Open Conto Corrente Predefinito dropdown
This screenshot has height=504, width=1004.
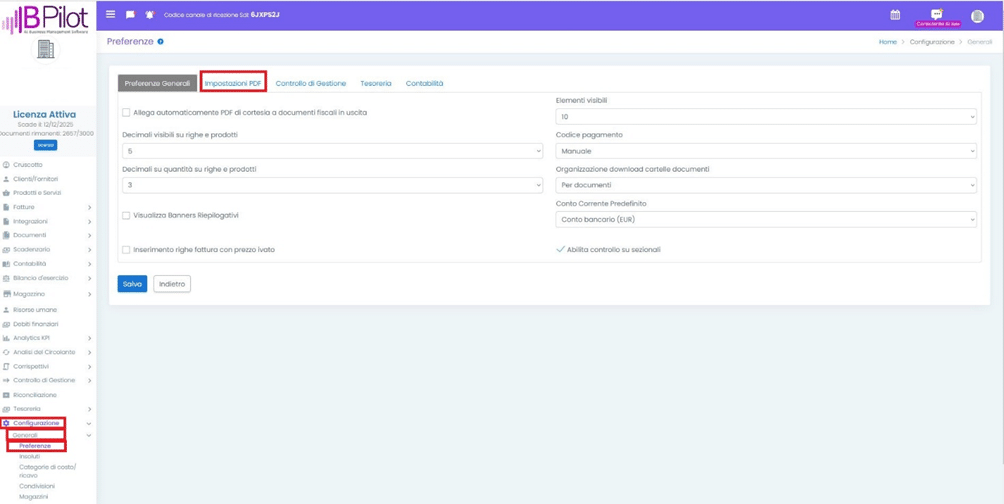[766, 220]
